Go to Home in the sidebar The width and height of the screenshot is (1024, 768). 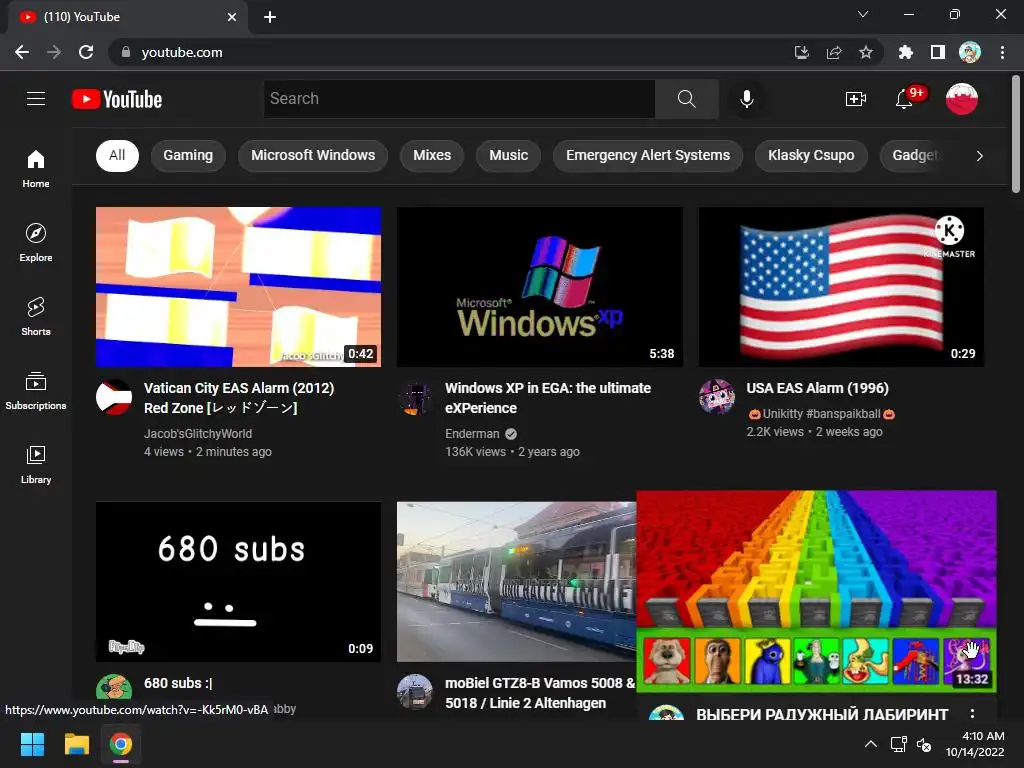click(x=36, y=169)
